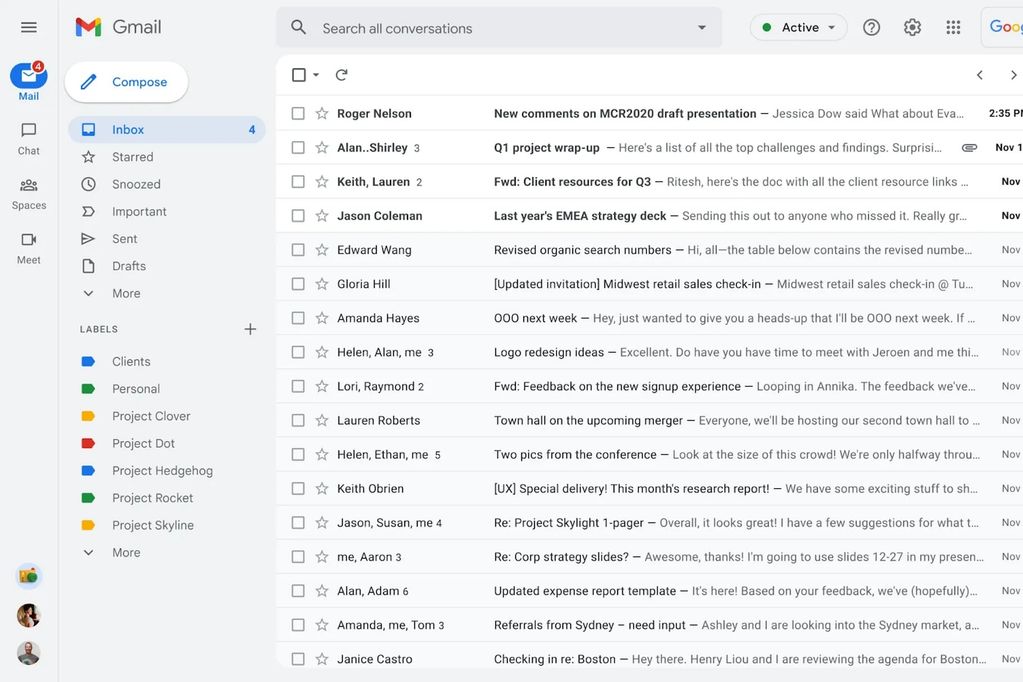This screenshot has height=682, width=1023.
Task: Click the attachment paperclip on Alan..Shirley's email
Action: [x=968, y=147]
